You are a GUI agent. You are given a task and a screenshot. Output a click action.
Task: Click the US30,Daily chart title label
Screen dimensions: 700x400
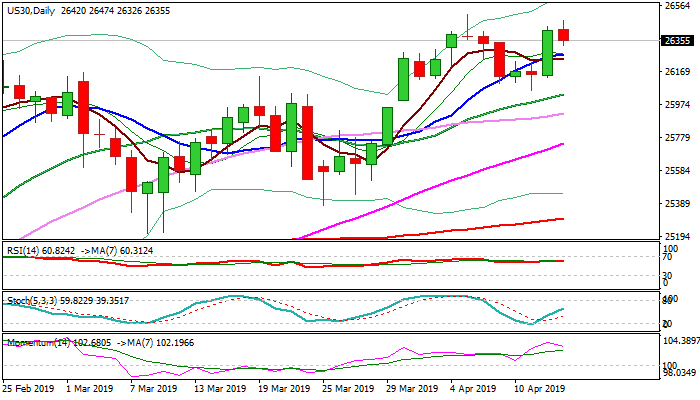coord(30,10)
